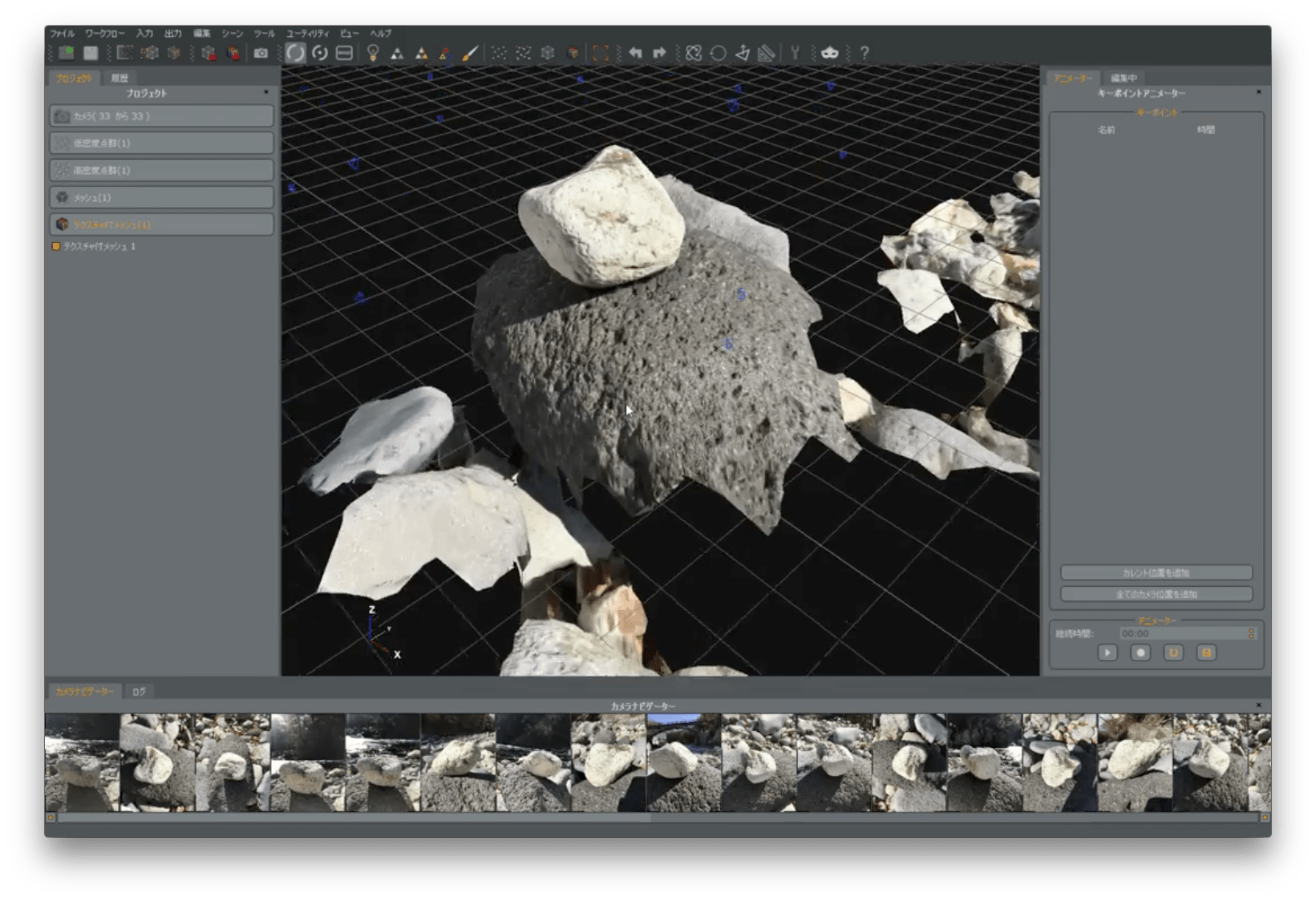This screenshot has width=1316, height=901.
Task: Expand the 高密度点群(1) section
Action: coord(161,171)
